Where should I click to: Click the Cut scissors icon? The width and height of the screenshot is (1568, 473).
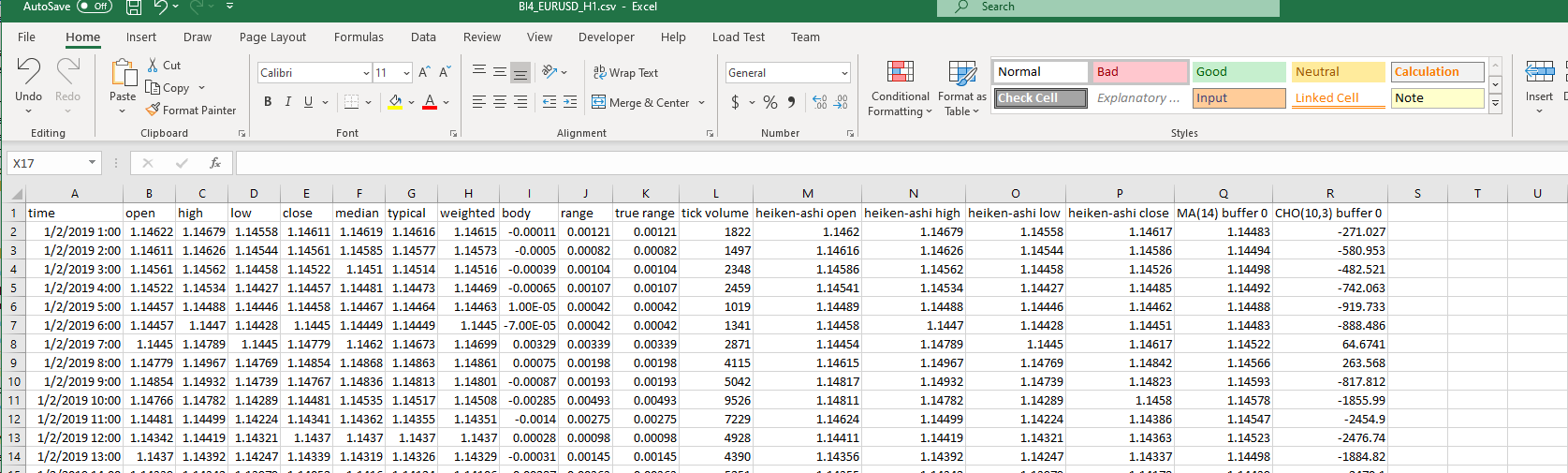click(153, 65)
